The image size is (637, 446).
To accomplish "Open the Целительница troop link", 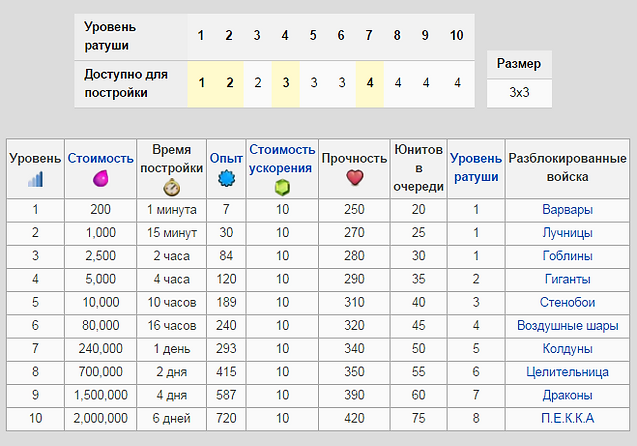I will (567, 372).
